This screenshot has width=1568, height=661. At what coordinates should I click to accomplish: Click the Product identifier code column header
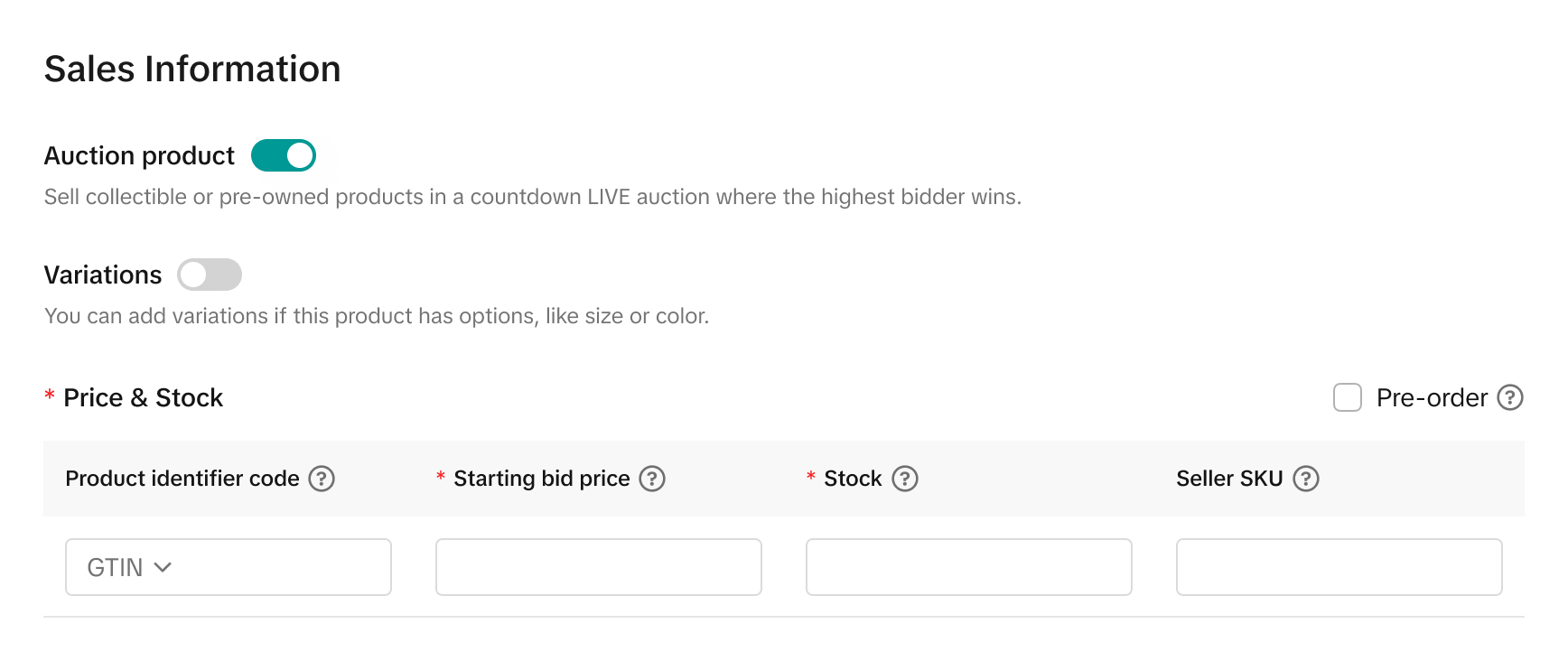(x=182, y=479)
